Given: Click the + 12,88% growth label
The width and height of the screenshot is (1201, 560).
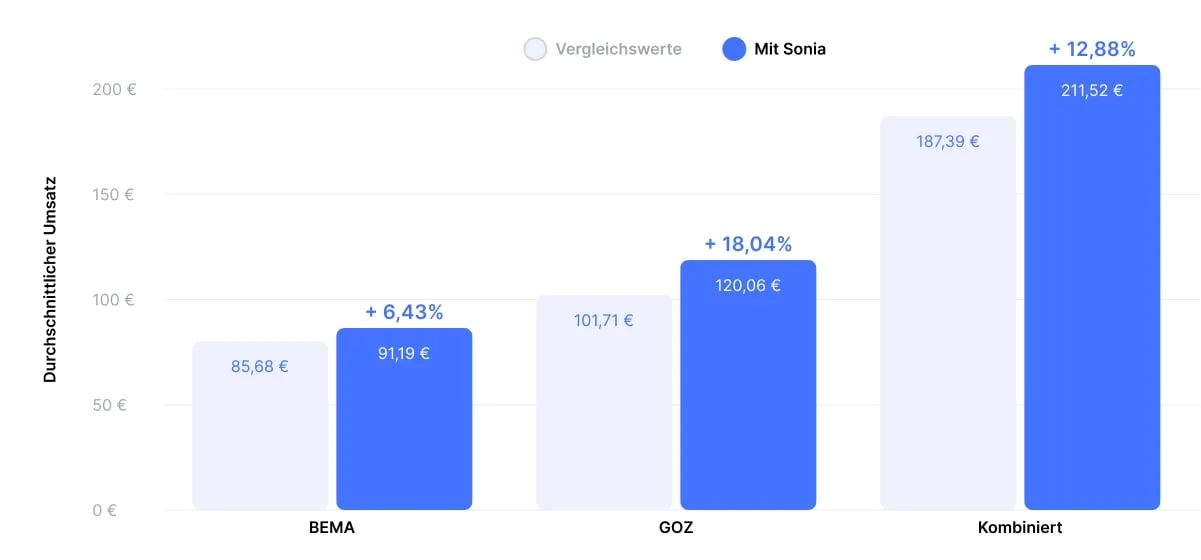Looking at the screenshot, I should (x=1092, y=49).
